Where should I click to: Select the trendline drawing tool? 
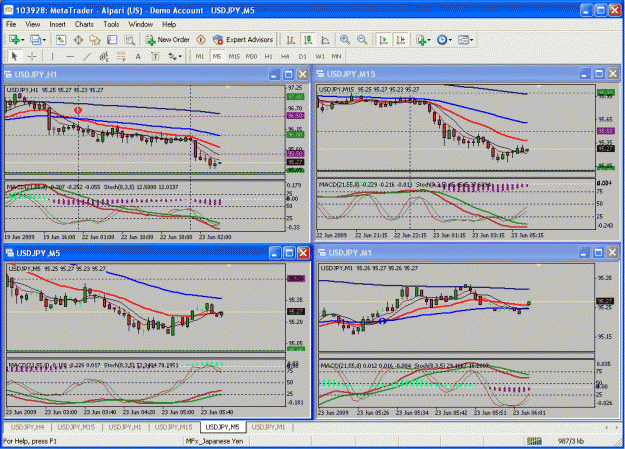(x=87, y=56)
